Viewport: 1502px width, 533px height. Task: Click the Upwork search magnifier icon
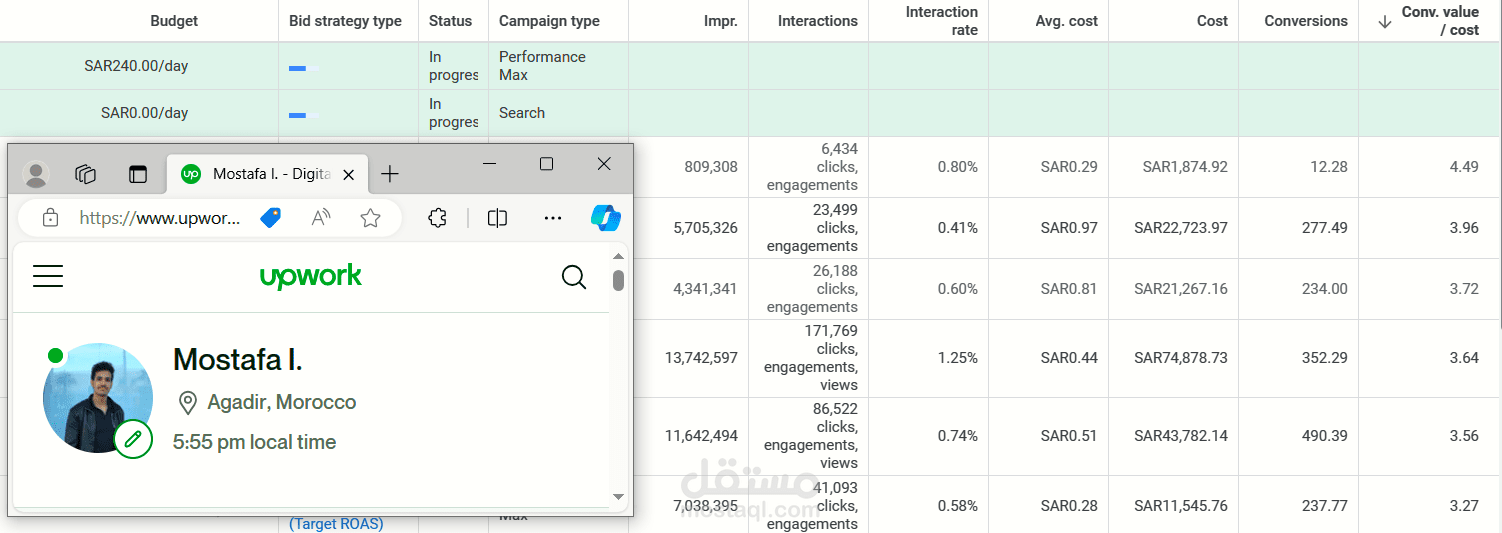pyautogui.click(x=574, y=277)
